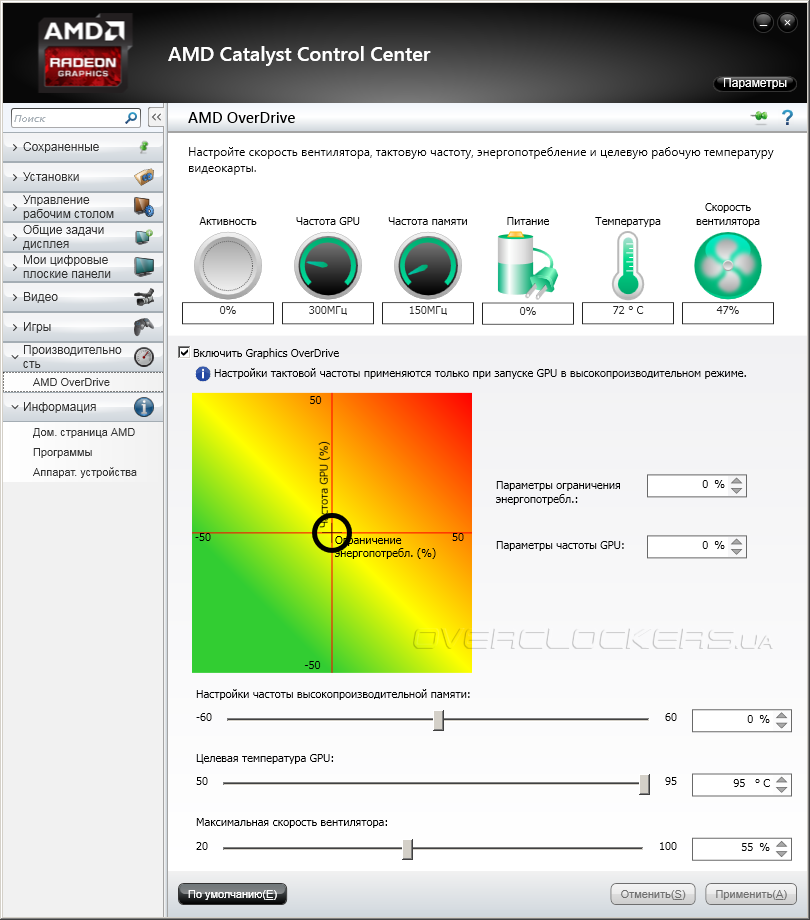Click Мои цифровые плоские панели icon

[x=144, y=266]
